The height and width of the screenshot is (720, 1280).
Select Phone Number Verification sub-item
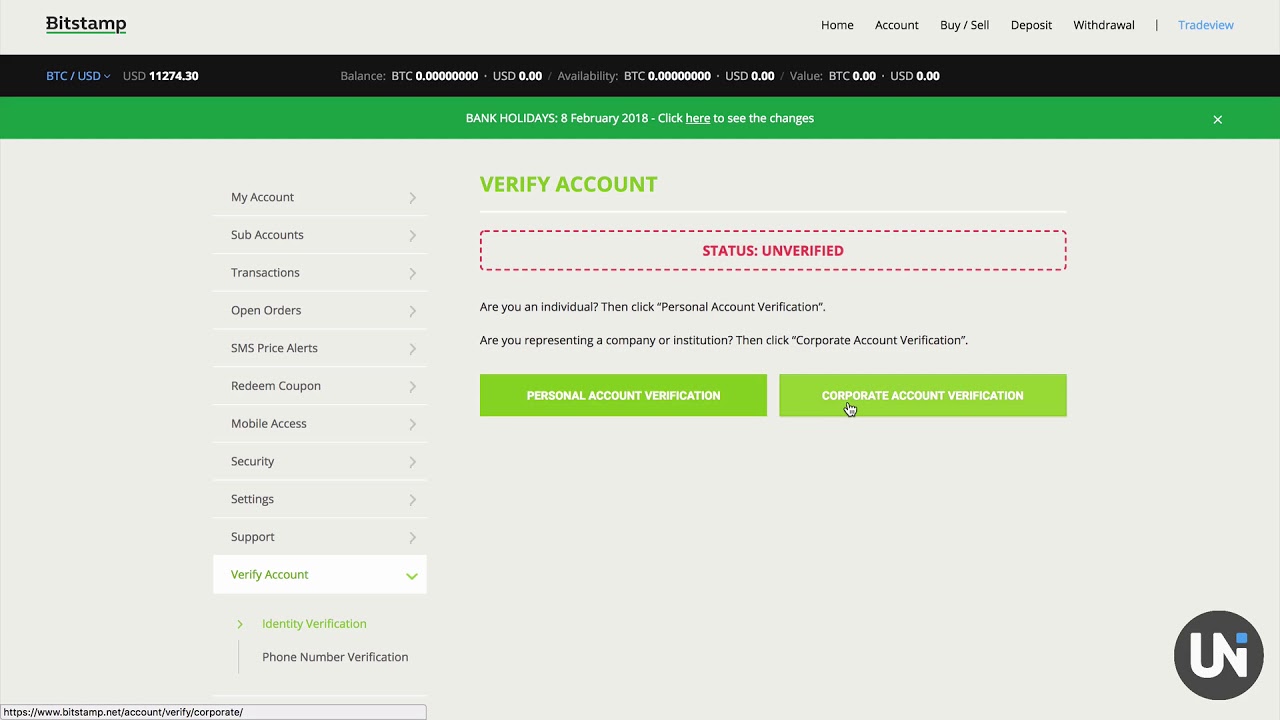335,657
